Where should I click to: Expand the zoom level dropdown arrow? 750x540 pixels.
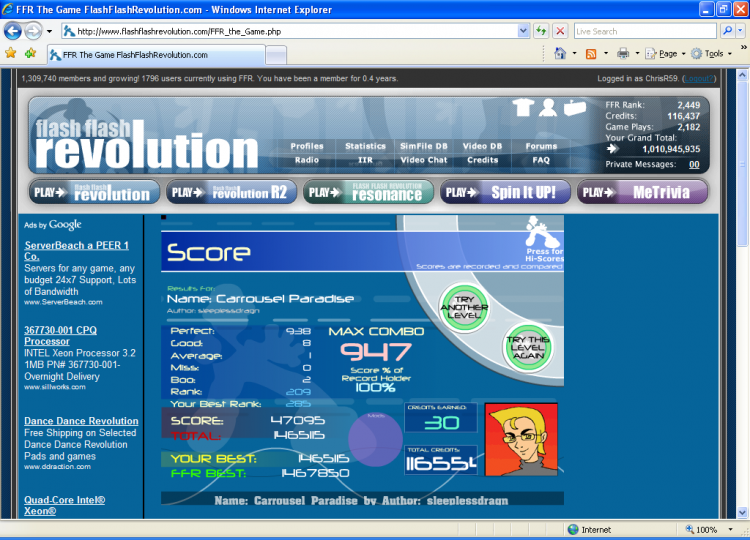click(730, 529)
